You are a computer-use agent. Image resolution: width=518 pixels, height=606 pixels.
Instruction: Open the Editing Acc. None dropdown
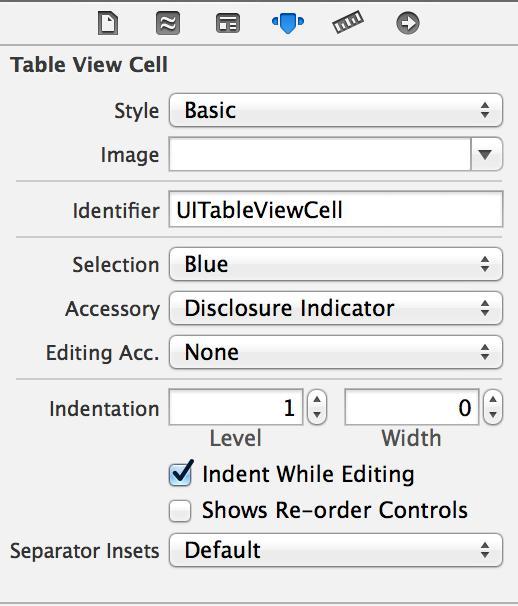pos(336,352)
